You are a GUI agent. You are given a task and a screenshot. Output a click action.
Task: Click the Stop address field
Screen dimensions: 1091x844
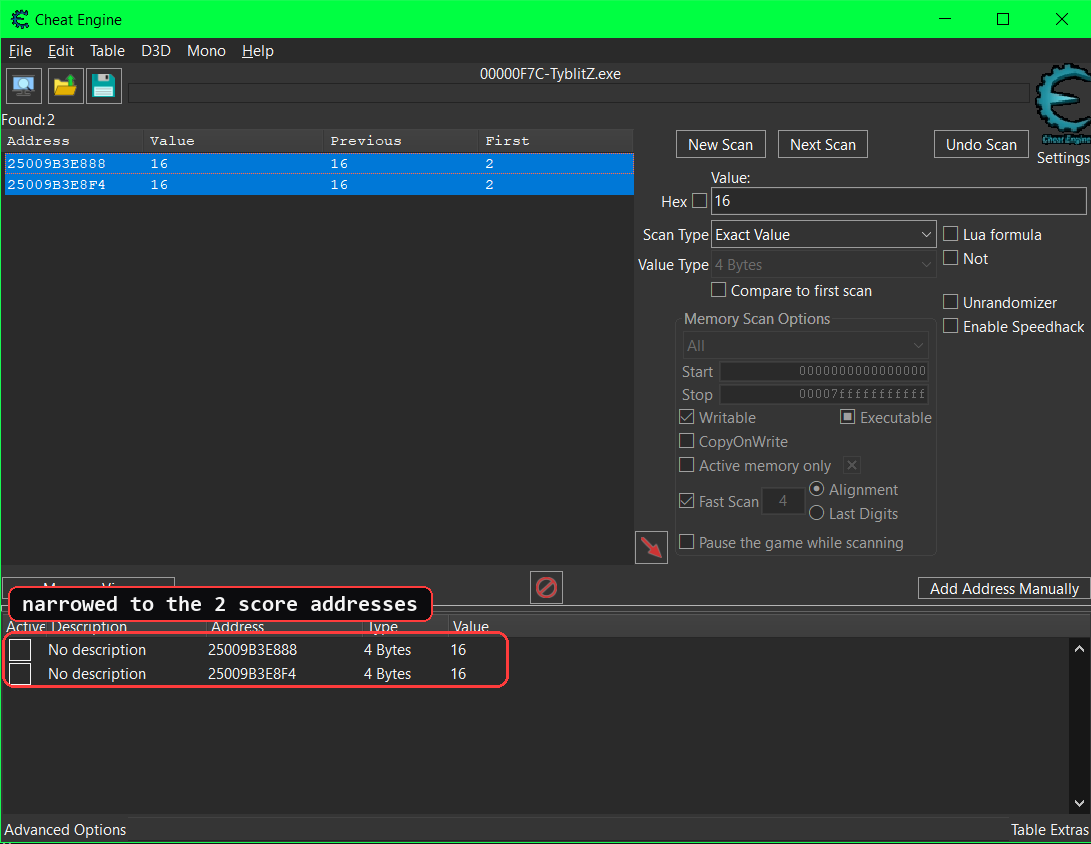tap(824, 394)
